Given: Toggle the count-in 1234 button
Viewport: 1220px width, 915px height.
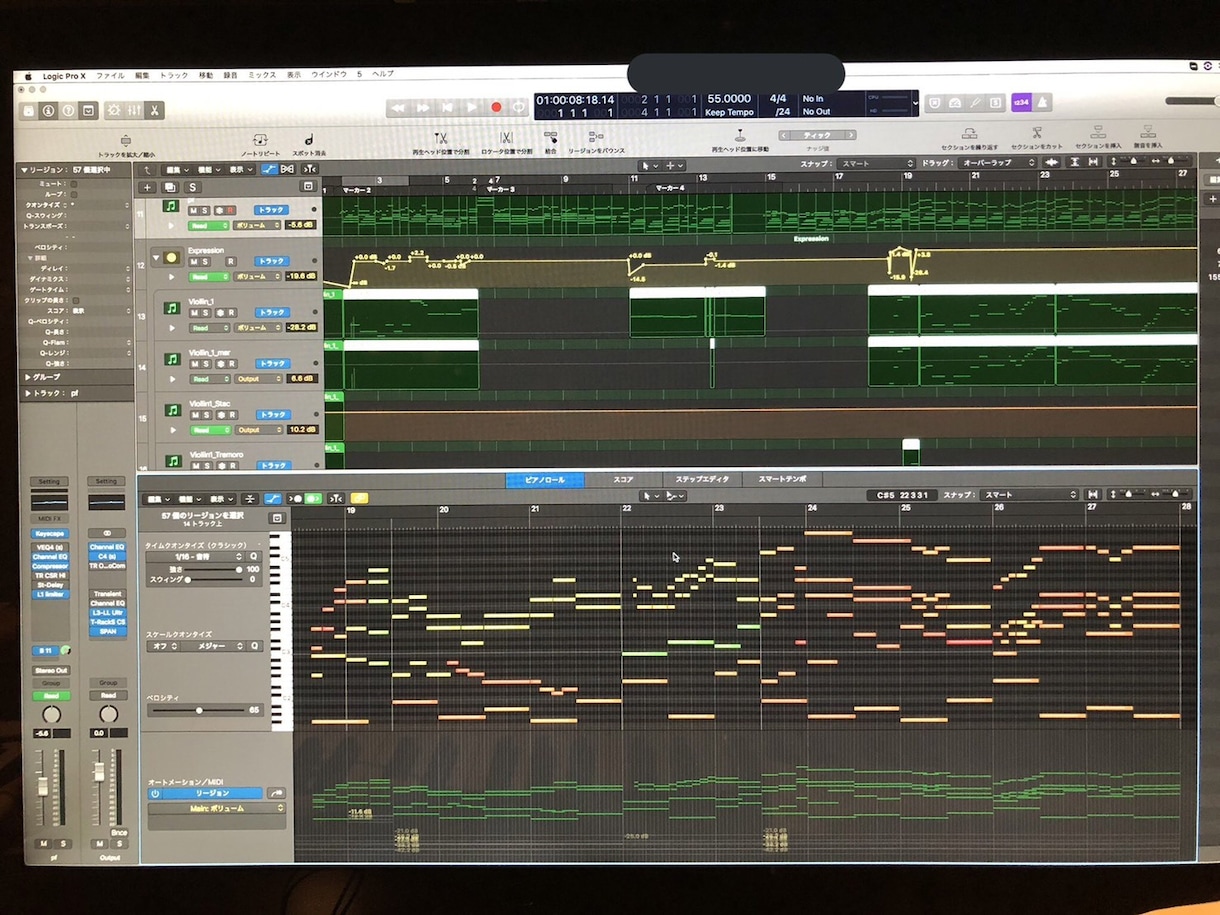Looking at the screenshot, I should tap(1021, 102).
